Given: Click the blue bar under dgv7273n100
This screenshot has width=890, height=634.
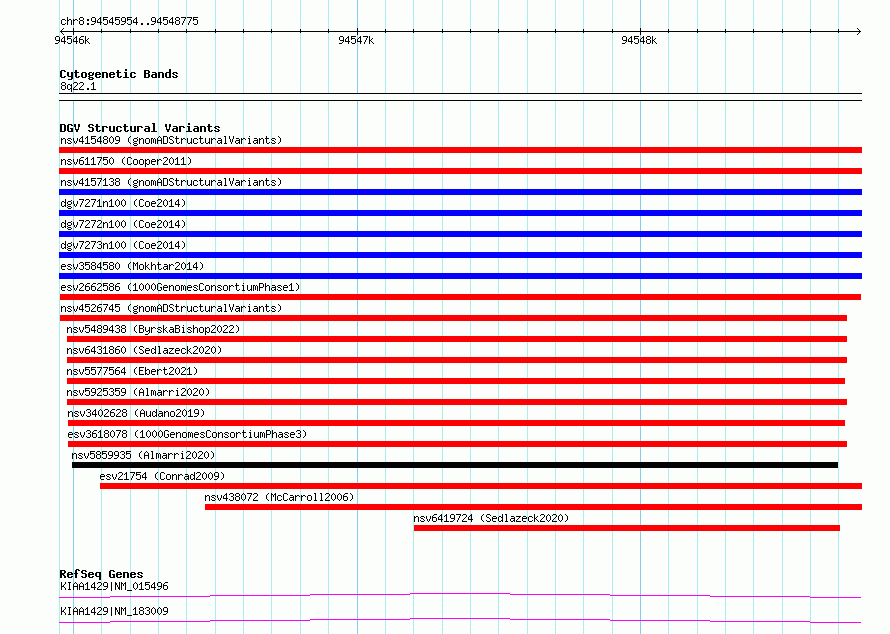Looking at the screenshot, I should point(460,255).
